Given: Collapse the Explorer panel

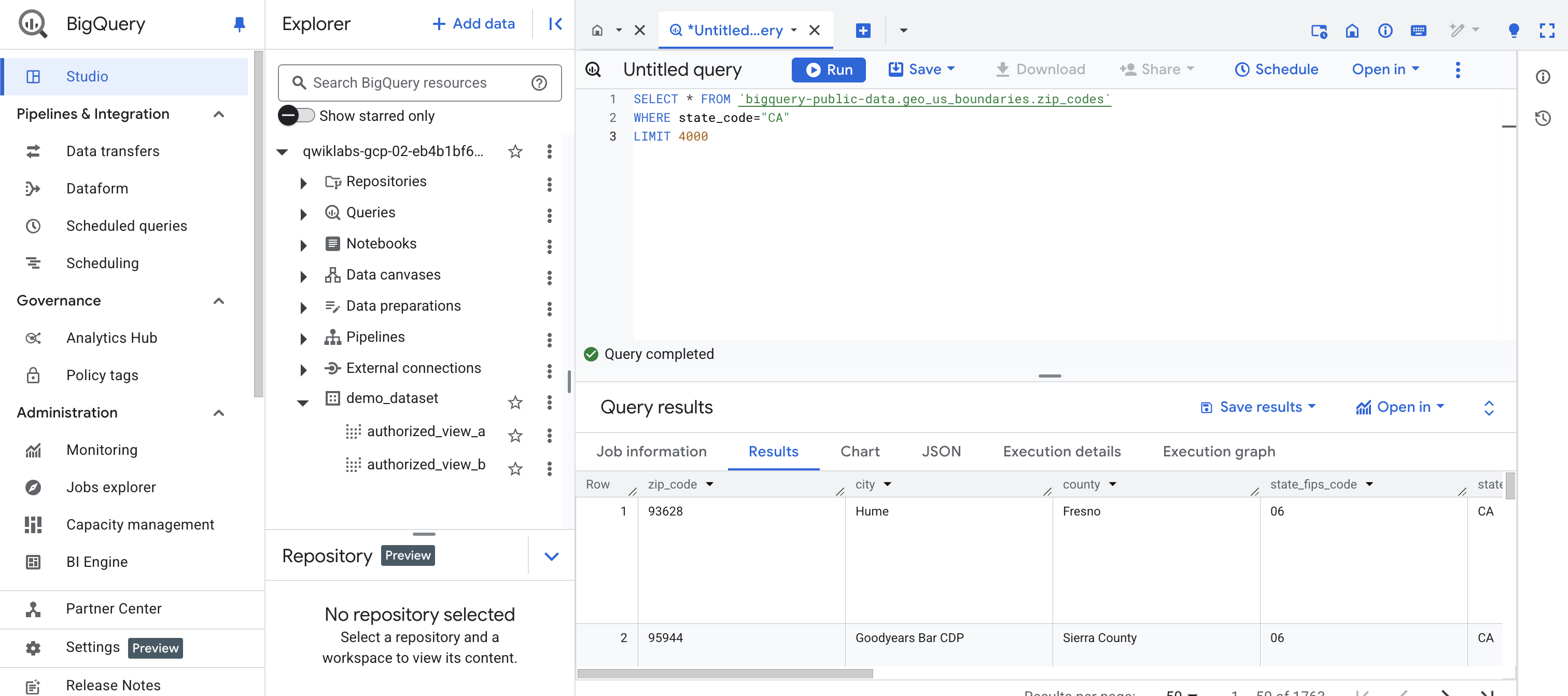Looking at the screenshot, I should click(555, 24).
